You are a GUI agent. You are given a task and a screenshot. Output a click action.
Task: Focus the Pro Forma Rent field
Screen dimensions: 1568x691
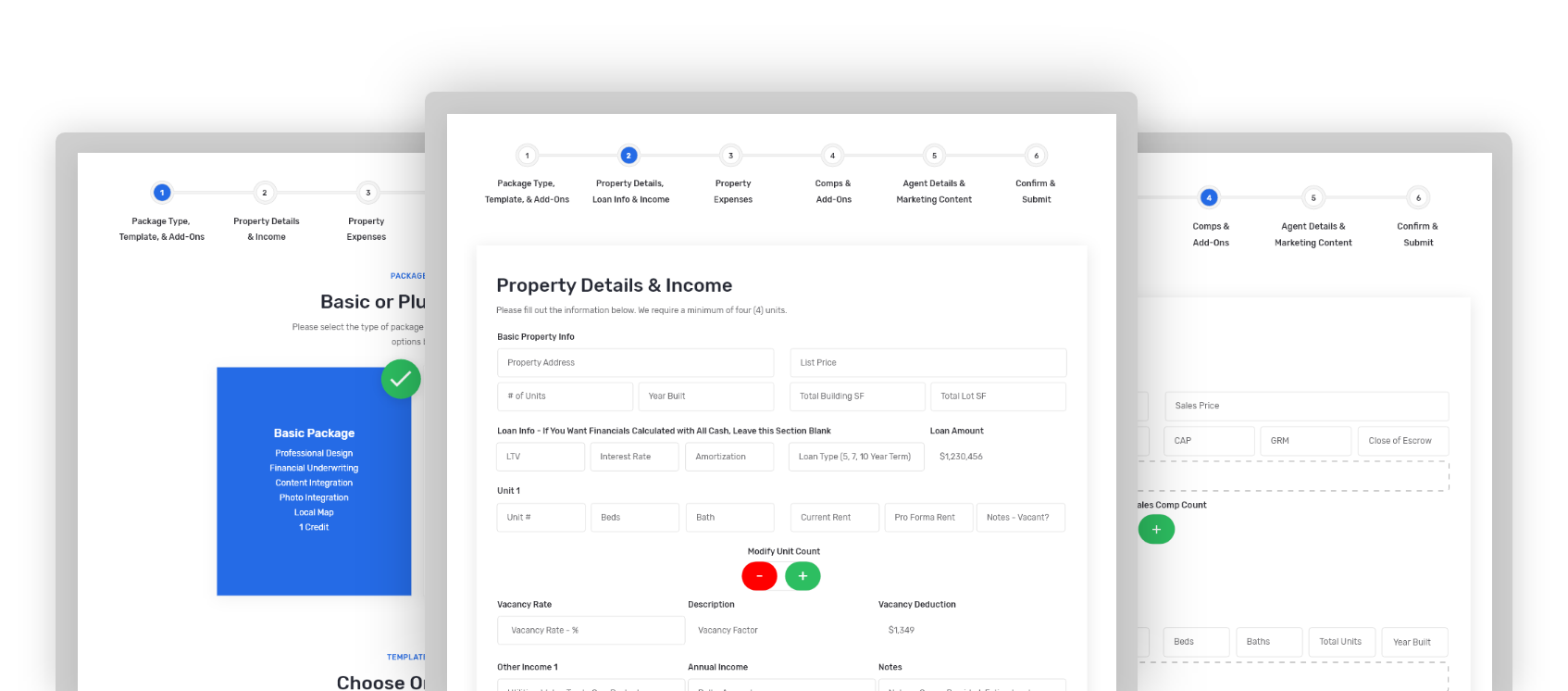click(928, 517)
